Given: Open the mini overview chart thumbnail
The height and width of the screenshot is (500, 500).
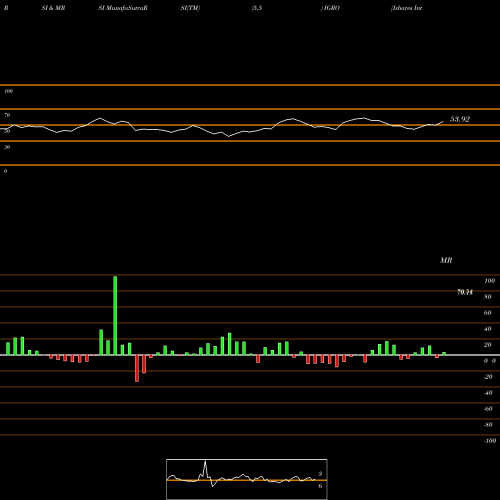Looking at the screenshot, I should click(x=247, y=479).
